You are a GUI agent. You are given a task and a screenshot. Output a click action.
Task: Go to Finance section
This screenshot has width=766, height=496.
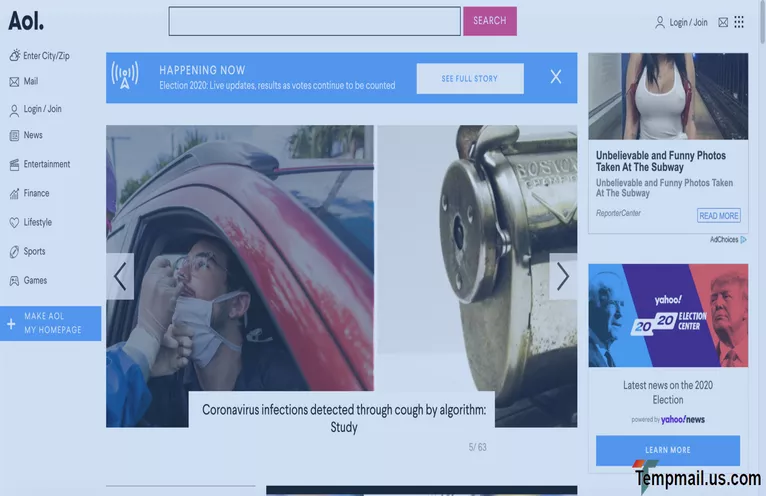pyautogui.click(x=36, y=193)
